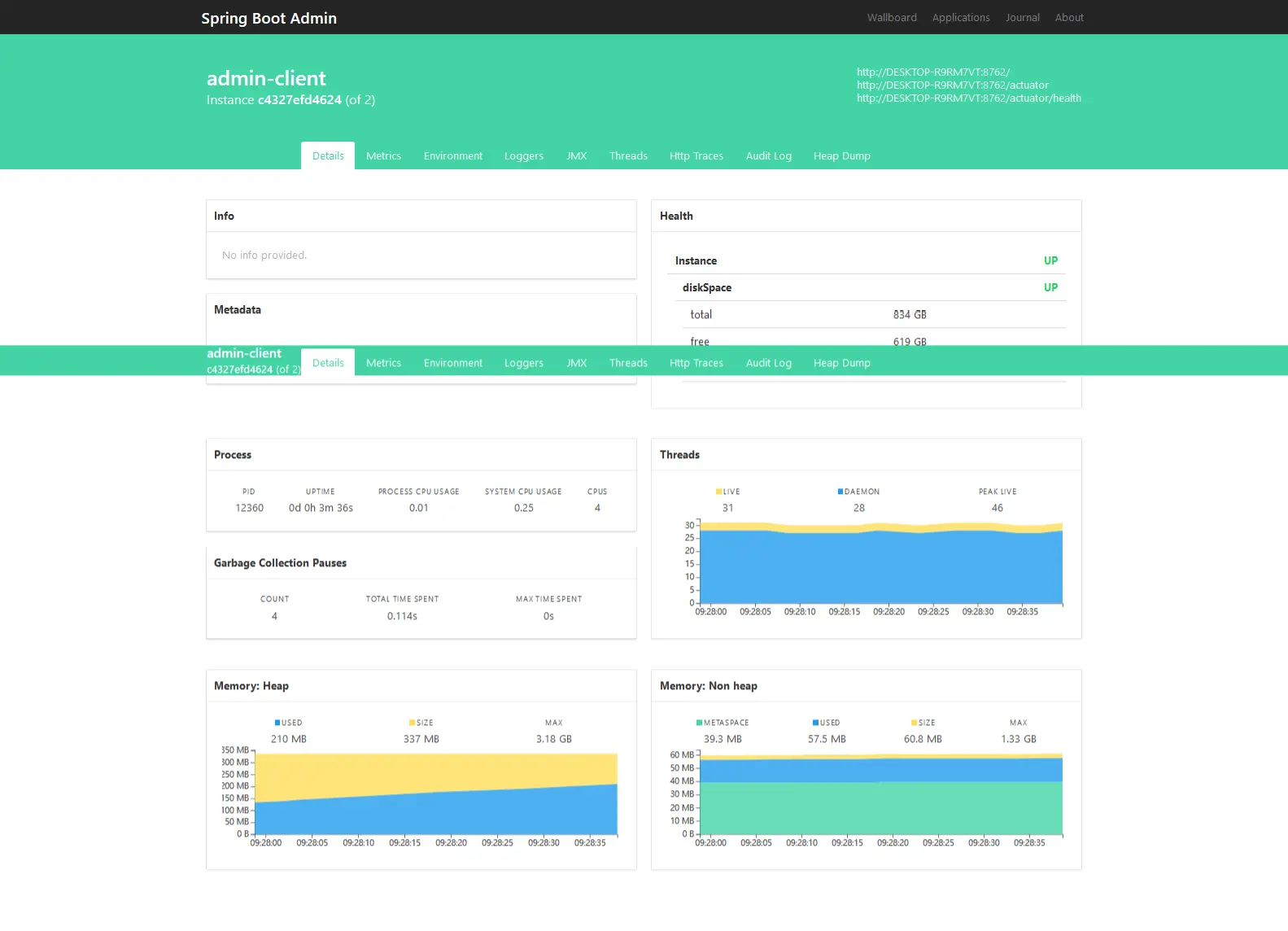Click the large admin-client page heading
The image size is (1288, 931).
pyautogui.click(x=266, y=78)
